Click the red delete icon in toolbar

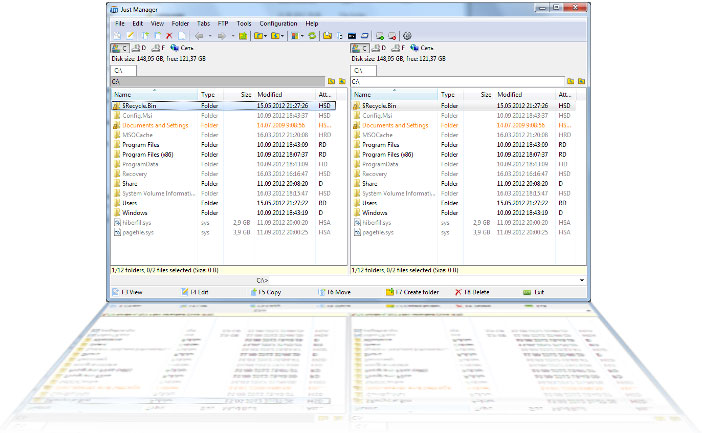(x=169, y=36)
